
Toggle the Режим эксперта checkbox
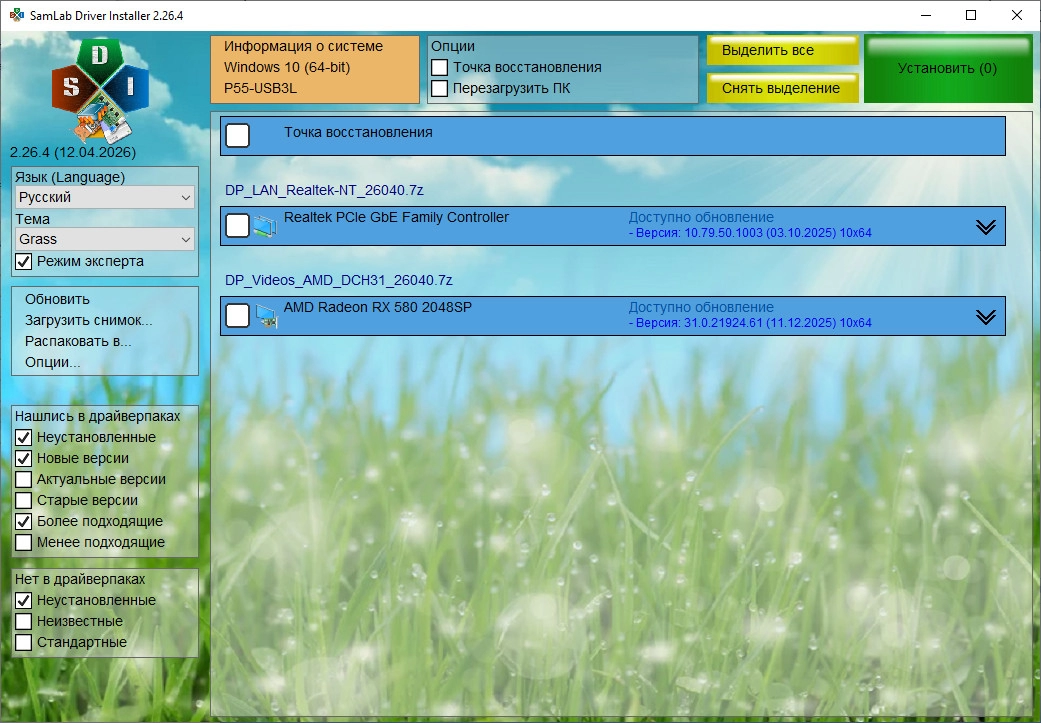24,262
